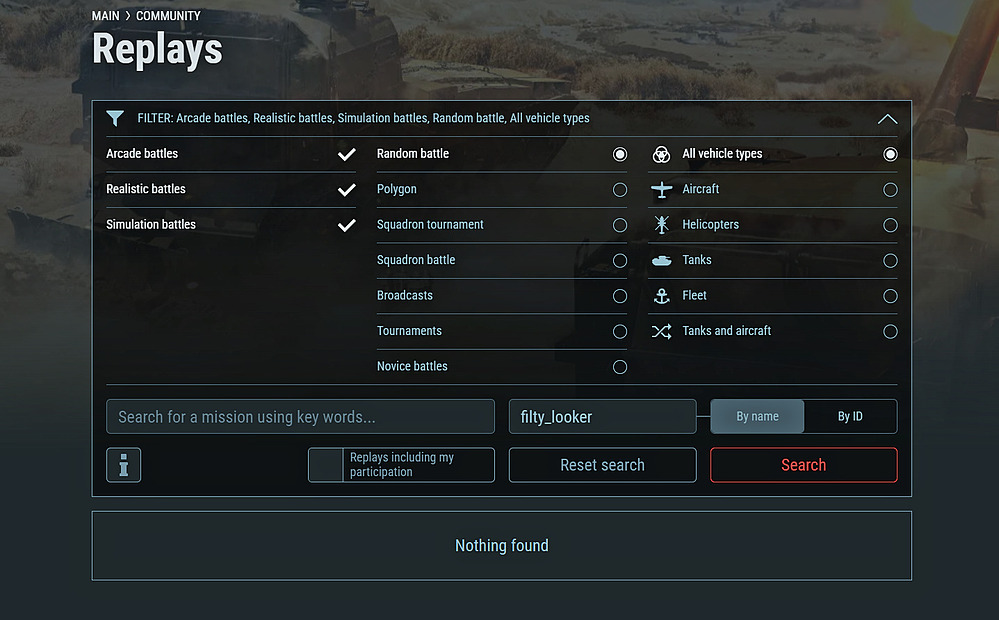
Task: Click the Tanks and aircraft shuffle icon
Action: point(661,331)
